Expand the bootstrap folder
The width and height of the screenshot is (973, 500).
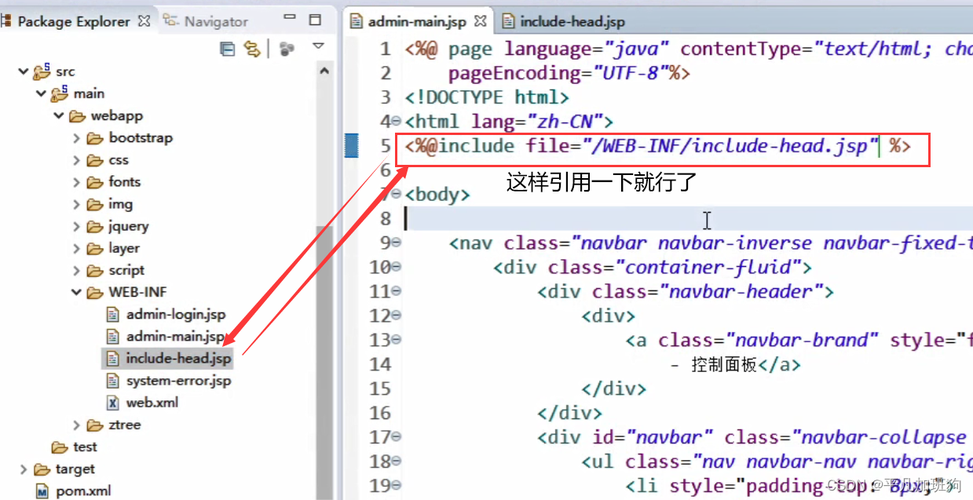(77, 138)
